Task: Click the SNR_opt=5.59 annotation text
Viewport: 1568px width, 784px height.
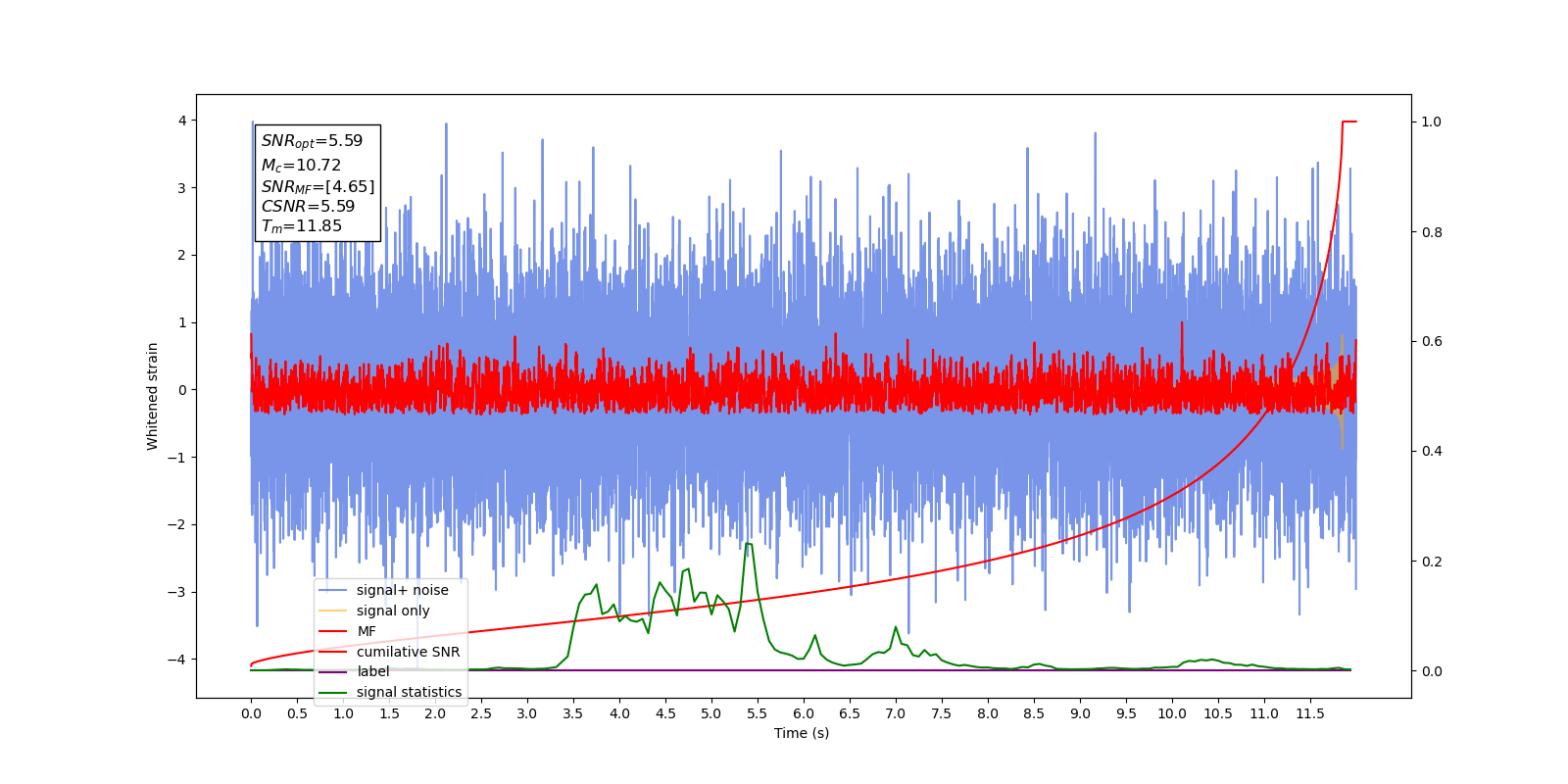Action: (x=312, y=141)
